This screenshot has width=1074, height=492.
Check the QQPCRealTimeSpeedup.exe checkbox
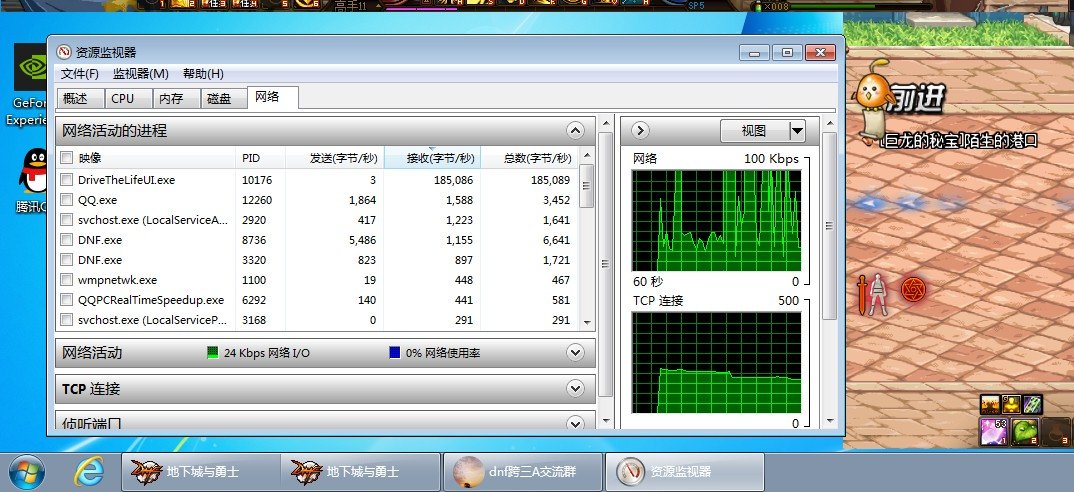click(66, 299)
